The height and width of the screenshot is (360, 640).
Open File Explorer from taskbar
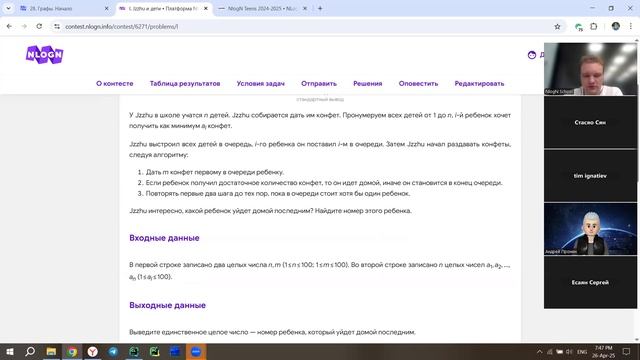pos(51,351)
